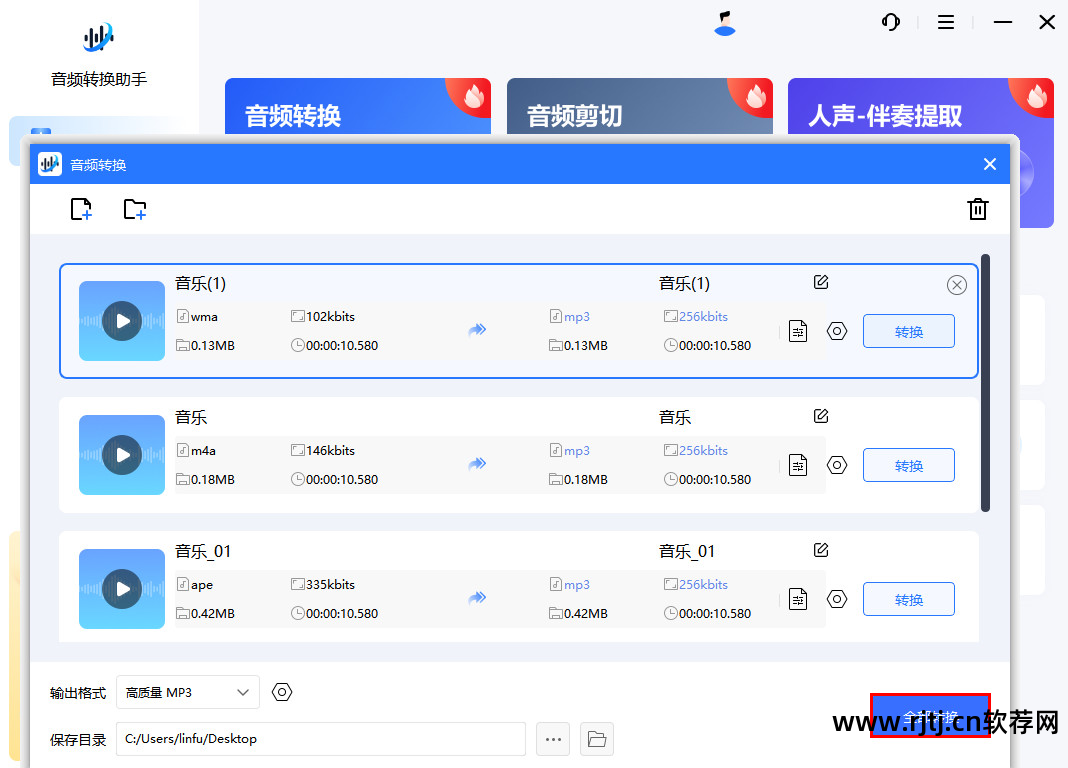This screenshot has height=768, width=1068.
Task: Clear the list with the trash icon
Action: (x=977, y=209)
